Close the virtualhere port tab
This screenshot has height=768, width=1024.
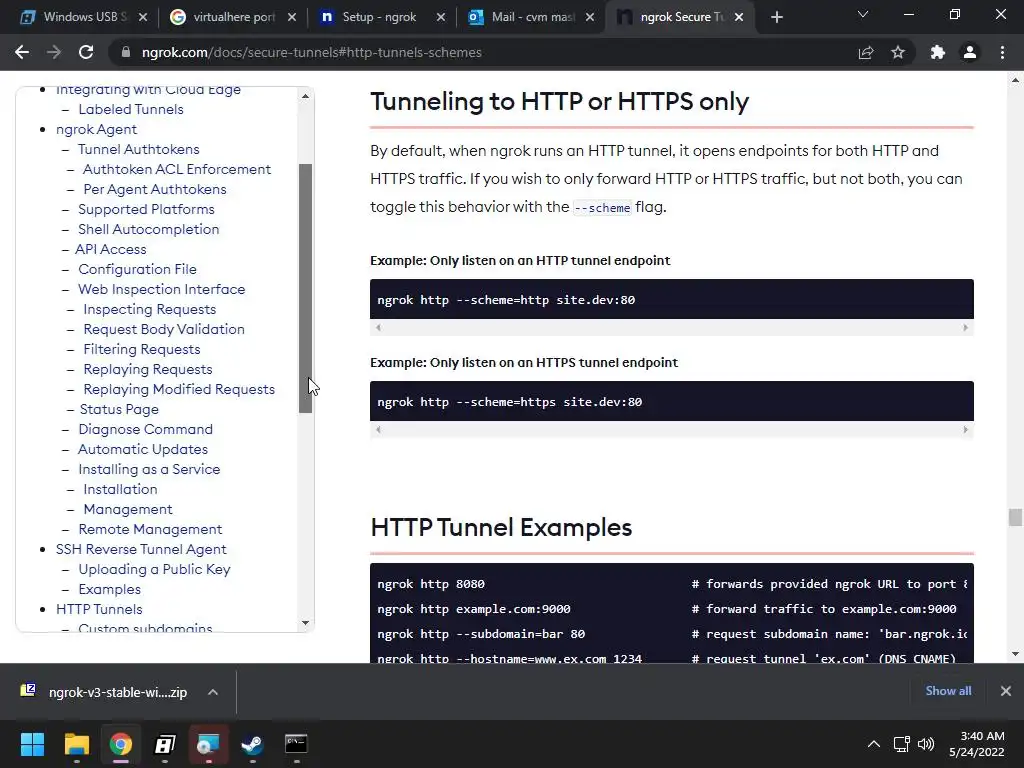click(x=292, y=17)
